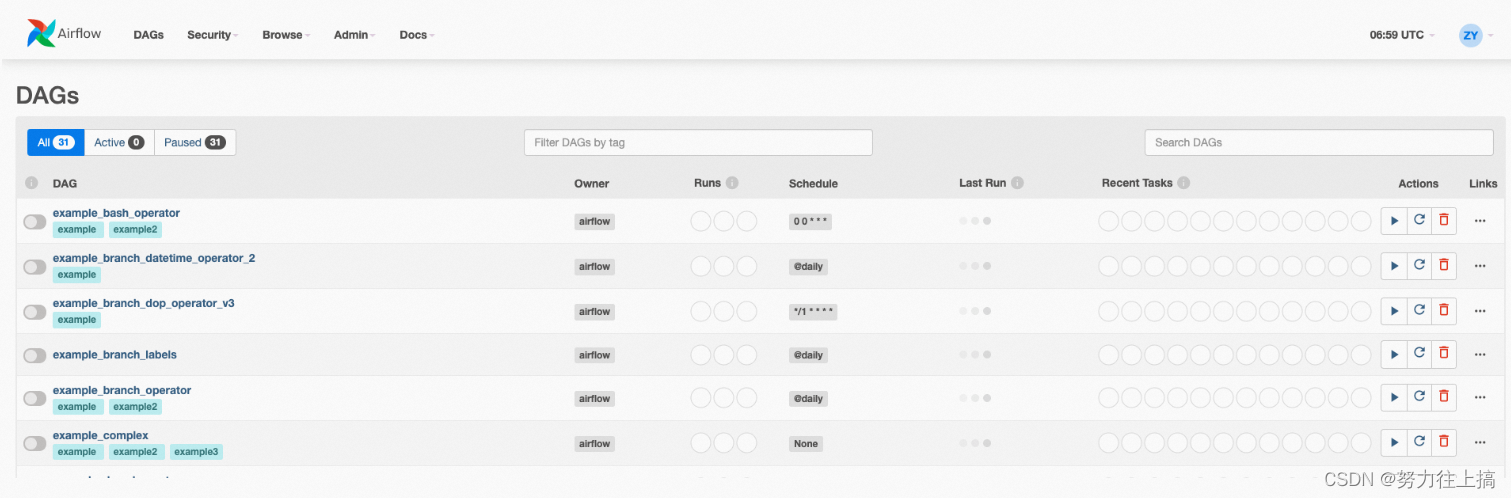Trigger the example_branch_operator DAG
The image size is (1511, 498).
pos(1394,398)
